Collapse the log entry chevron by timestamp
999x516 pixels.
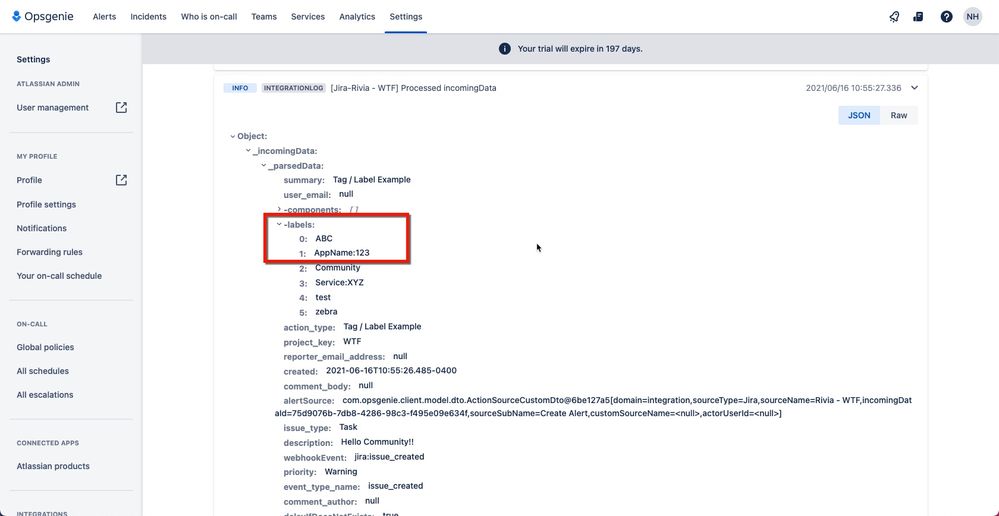pyautogui.click(x=915, y=88)
